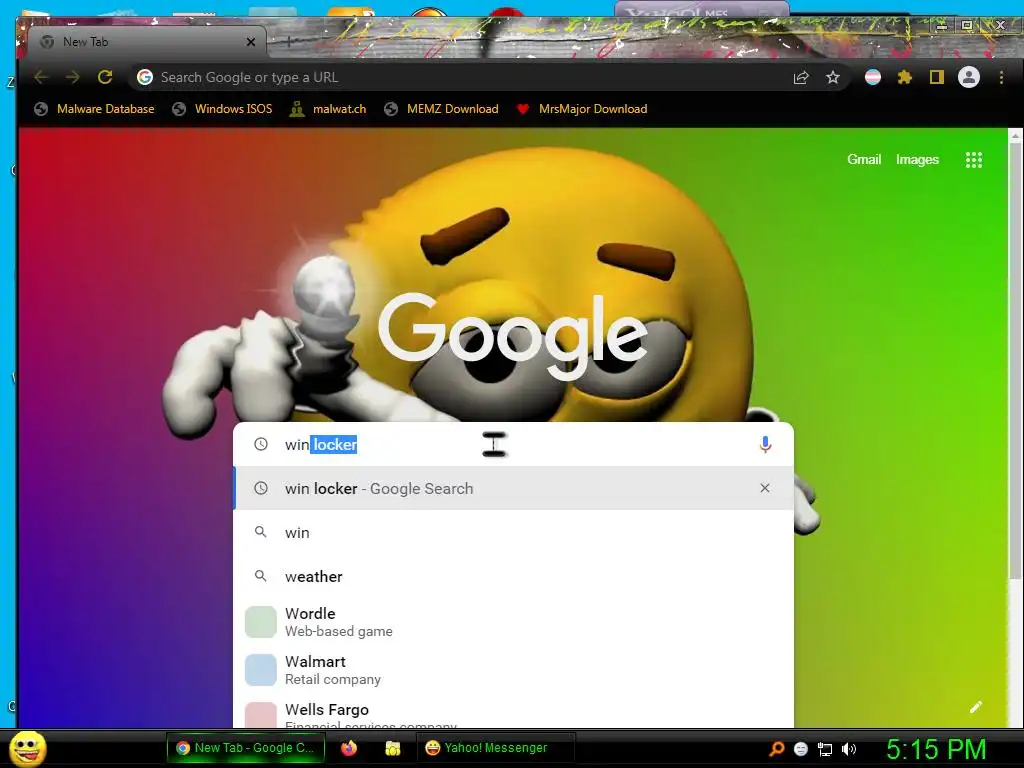
Task: Click the 5:15 PM clock
Action: coord(936,749)
